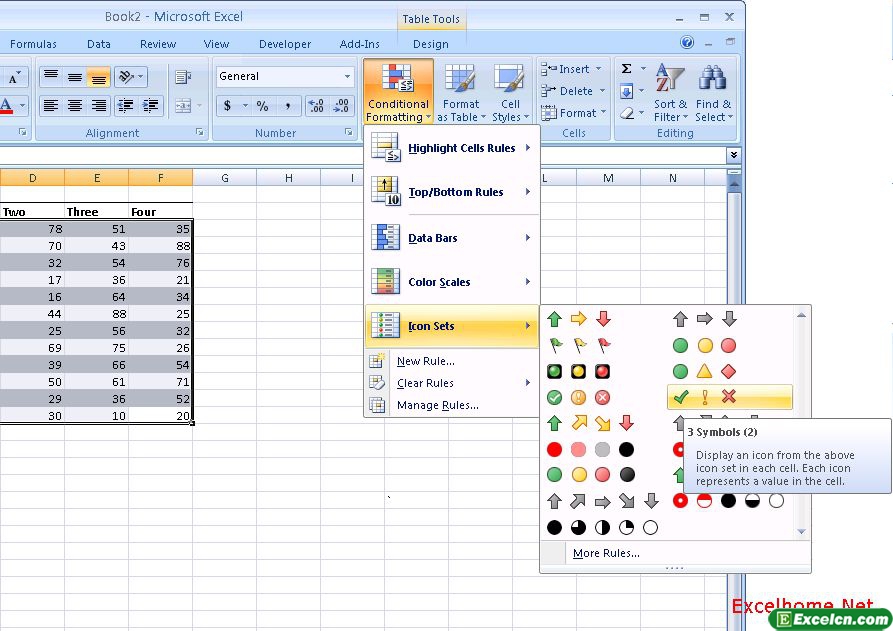
Task: Select cell with value 88 in Four column
Action: pos(161,246)
